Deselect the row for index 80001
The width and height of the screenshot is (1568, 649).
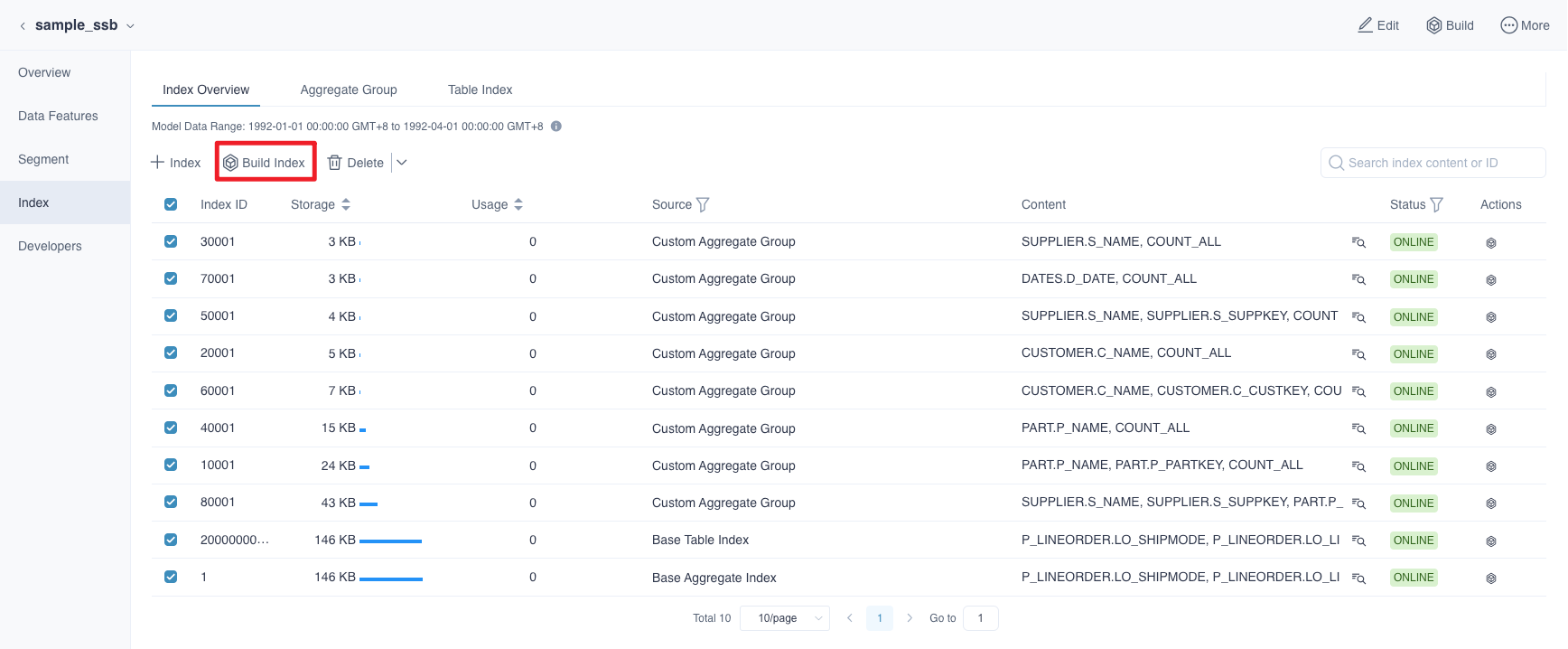(171, 502)
